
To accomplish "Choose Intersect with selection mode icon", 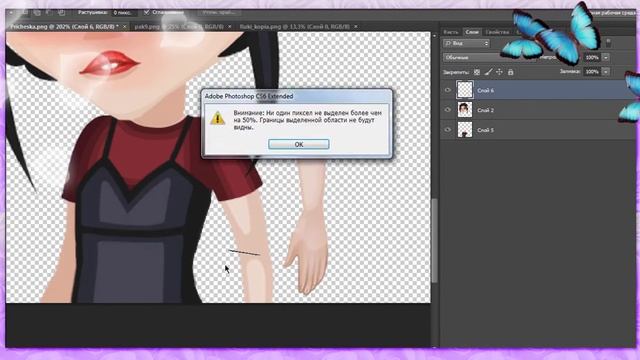I will [x=61, y=13].
